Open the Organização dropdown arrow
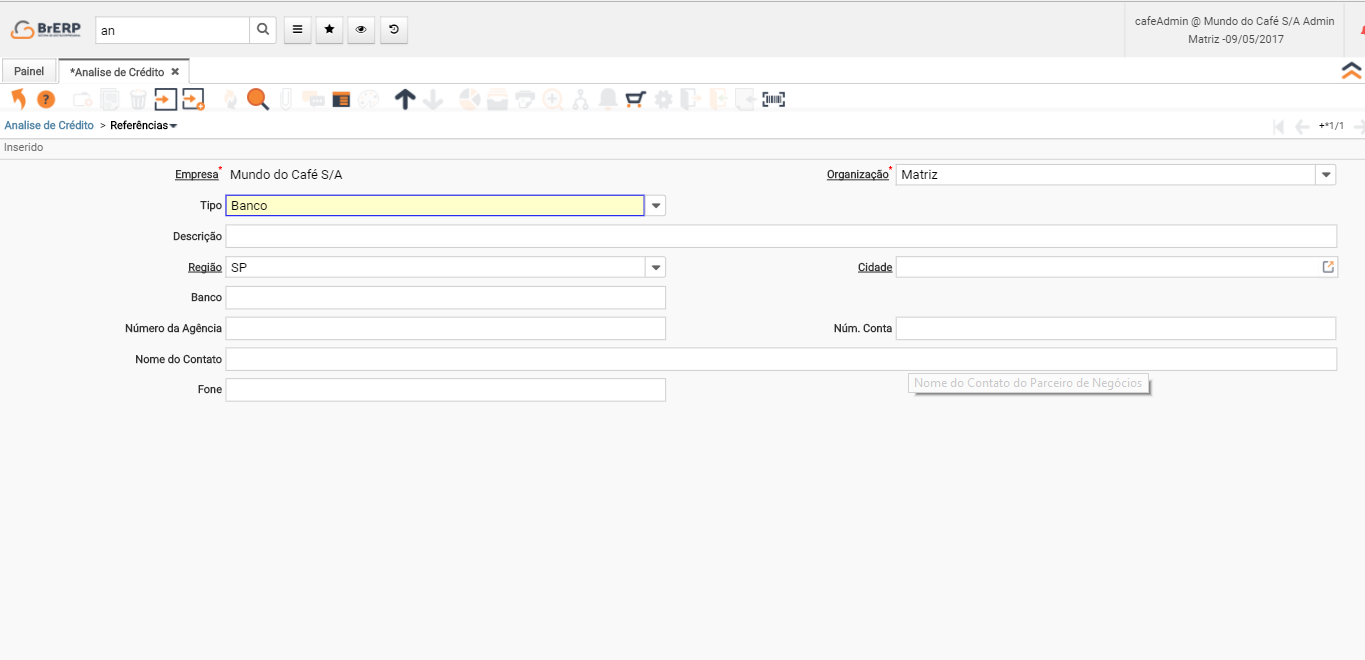This screenshot has height=660, width=1365. (1326, 175)
